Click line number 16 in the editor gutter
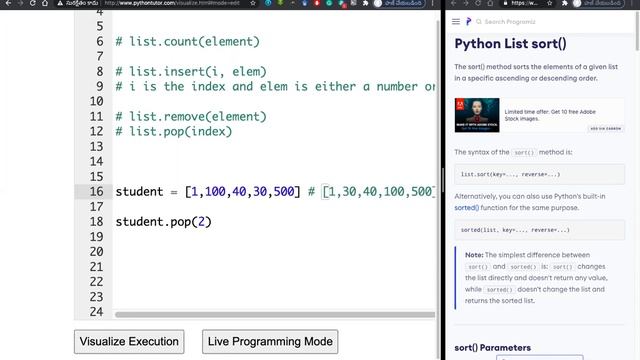This screenshot has width=640, height=360. pyautogui.click(x=97, y=191)
